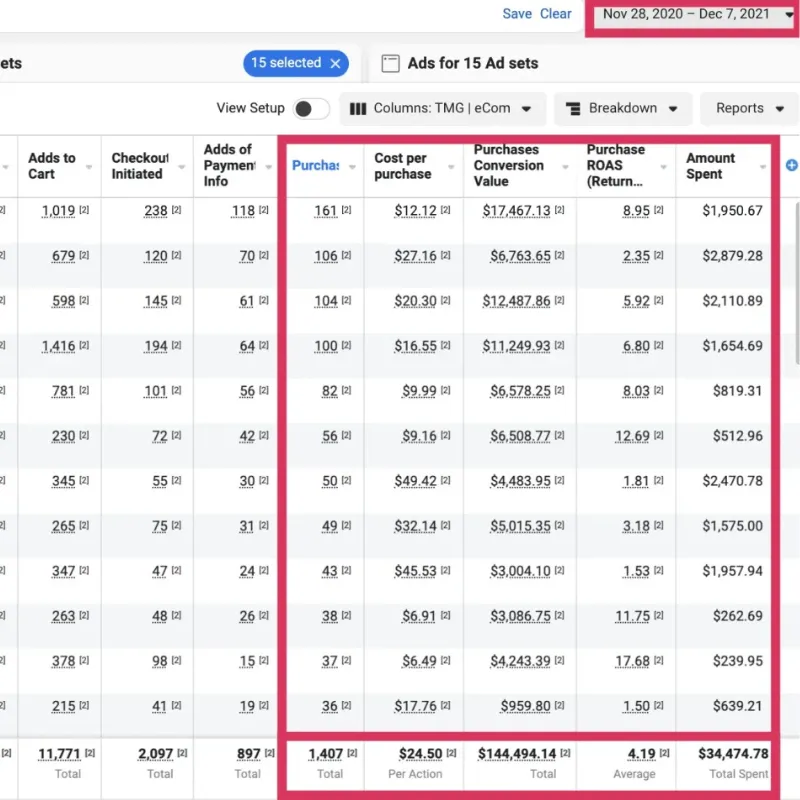Click the footnote marker beside 4.19 average ROAS
The image size is (800, 800).
click(664, 753)
